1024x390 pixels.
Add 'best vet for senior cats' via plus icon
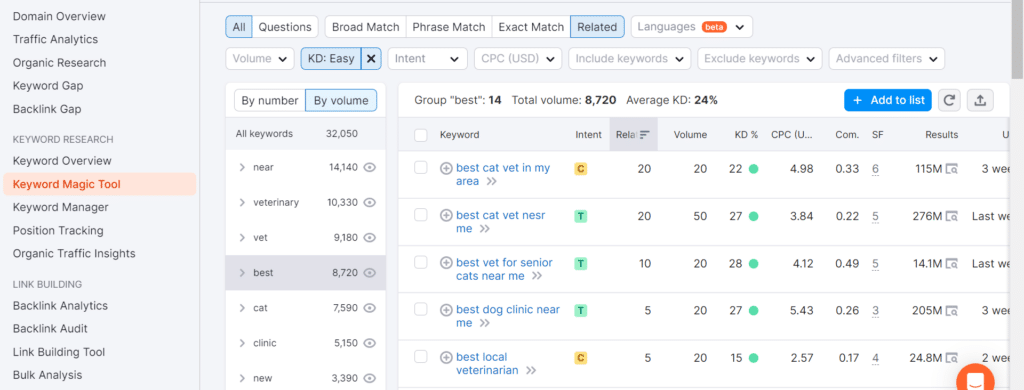click(x=446, y=263)
